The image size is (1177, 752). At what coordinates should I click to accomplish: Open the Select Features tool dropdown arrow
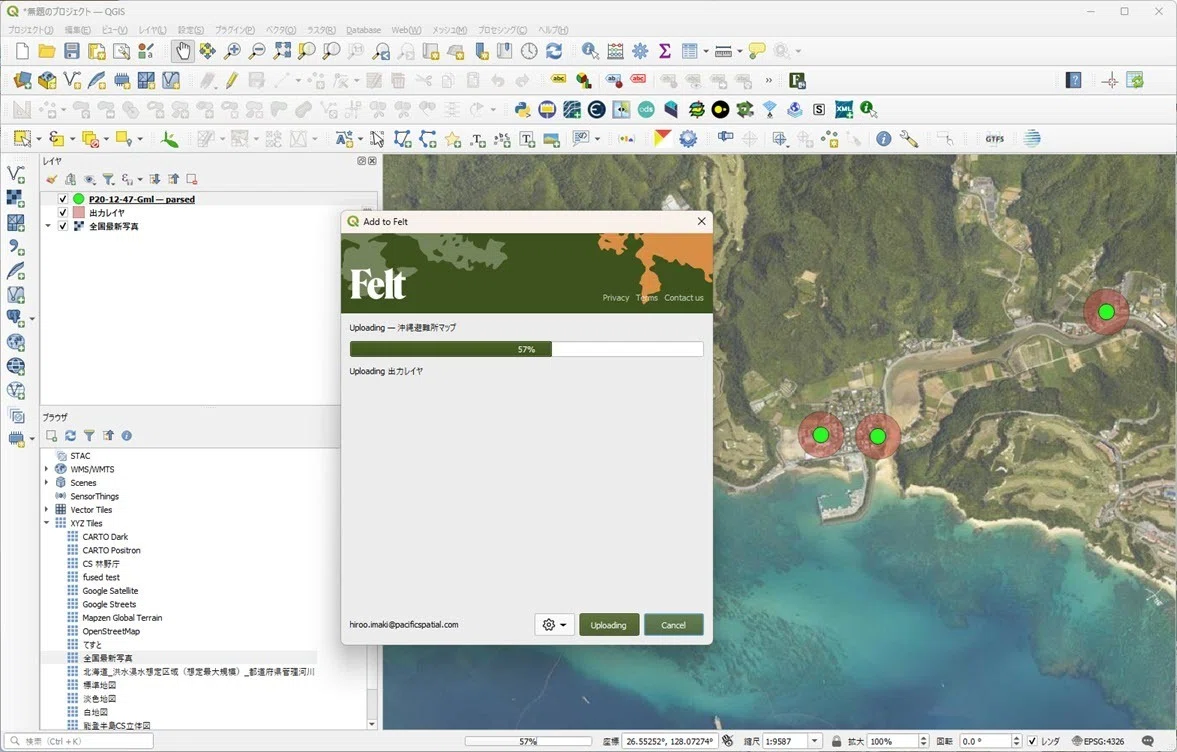(x=38, y=139)
